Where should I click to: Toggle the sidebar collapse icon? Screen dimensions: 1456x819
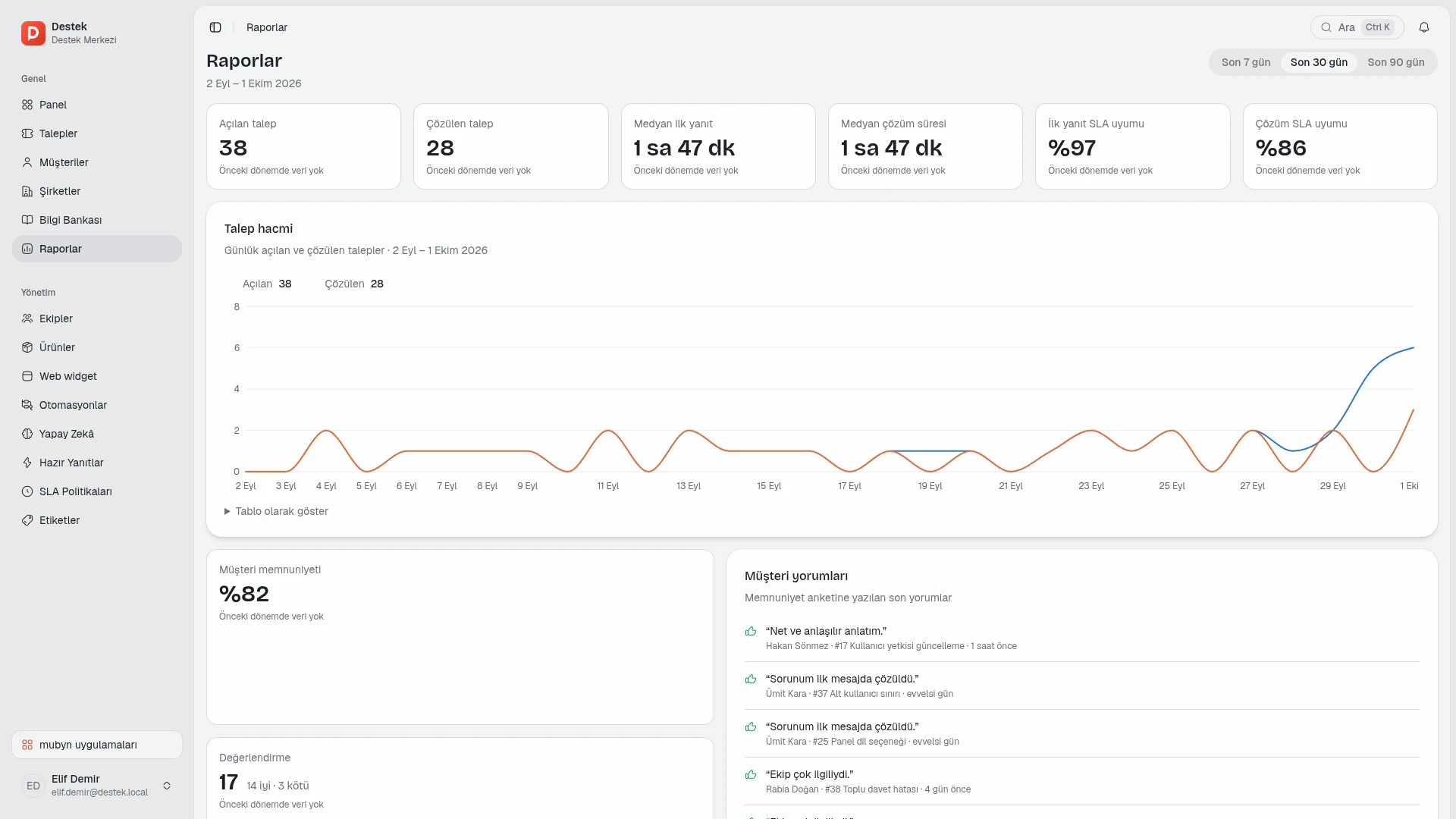point(215,27)
